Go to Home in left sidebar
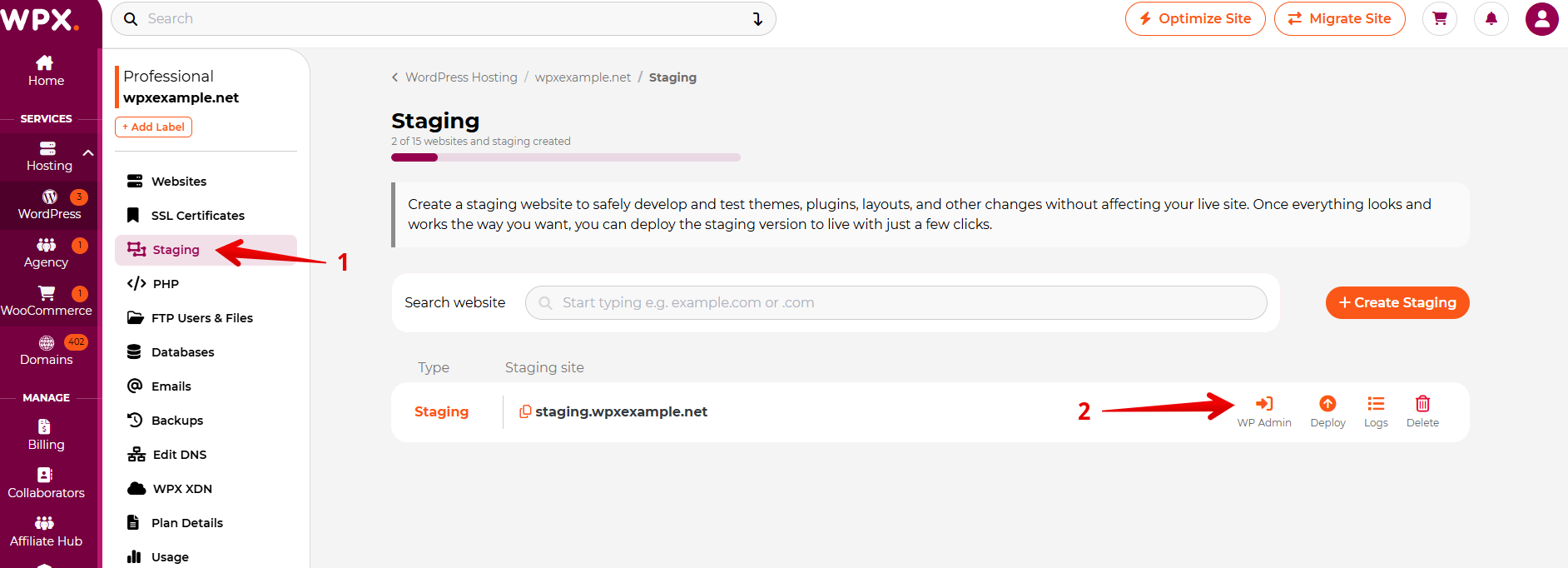This screenshot has height=568, width=1568. pyautogui.click(x=46, y=72)
